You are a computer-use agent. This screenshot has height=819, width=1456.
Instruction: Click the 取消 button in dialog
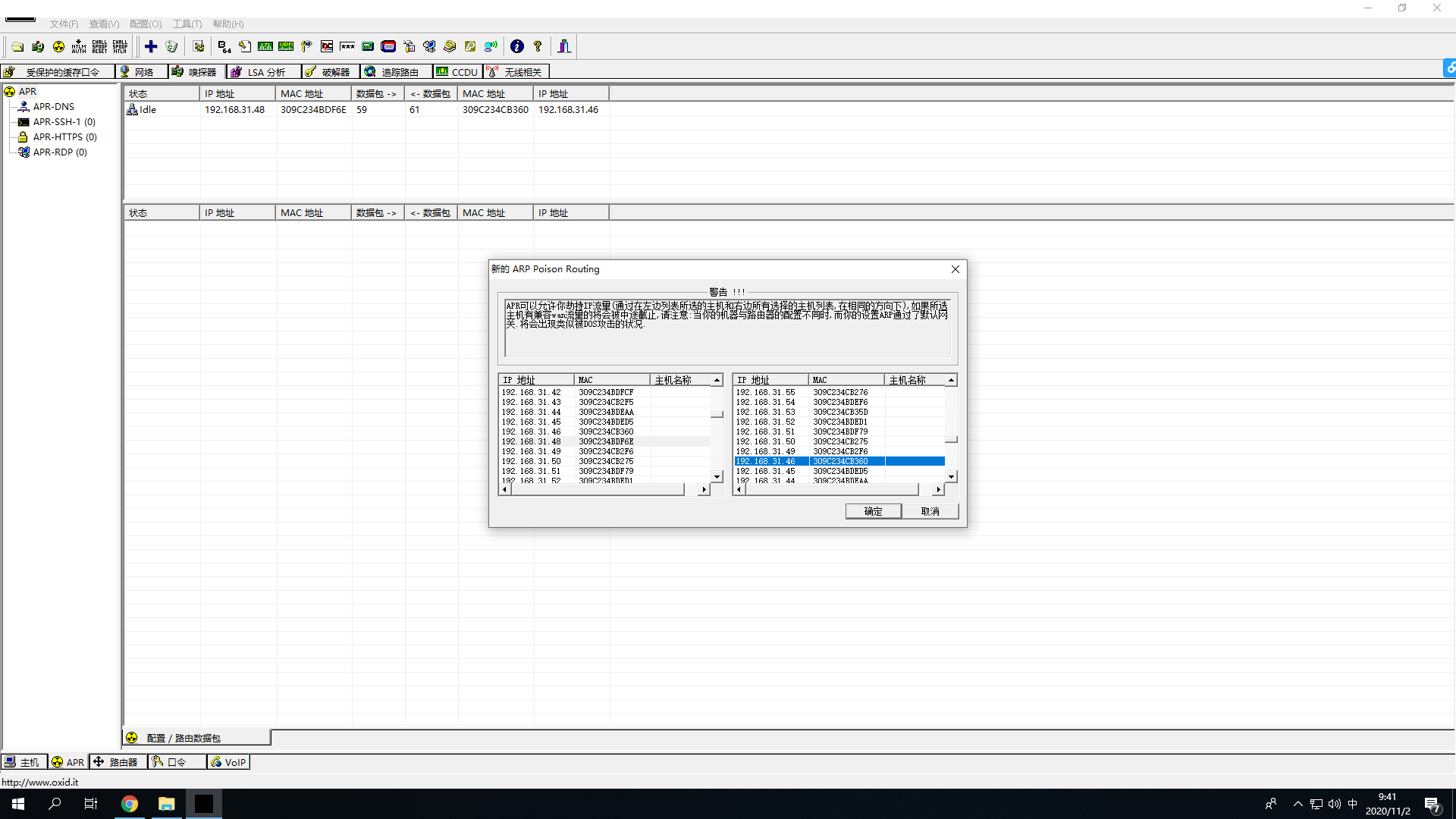(x=930, y=512)
